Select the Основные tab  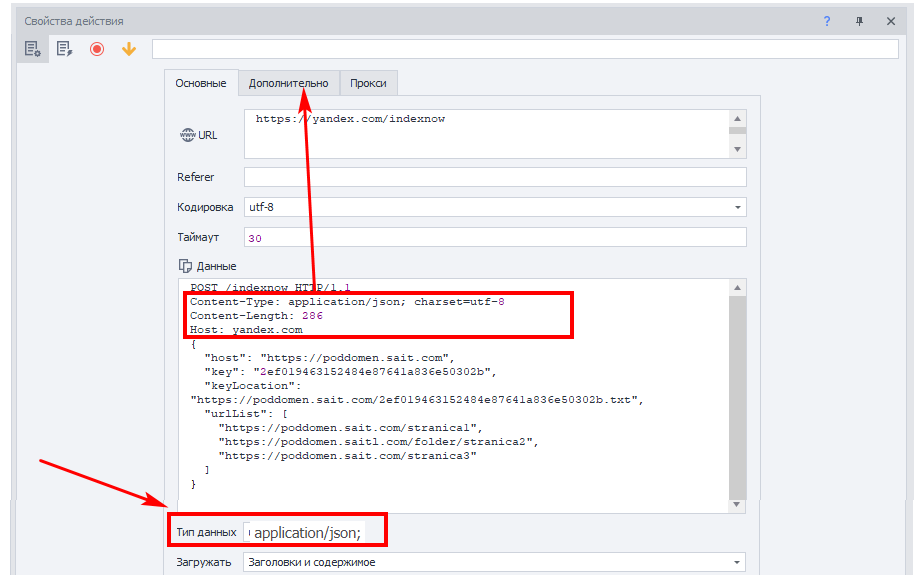(x=201, y=83)
